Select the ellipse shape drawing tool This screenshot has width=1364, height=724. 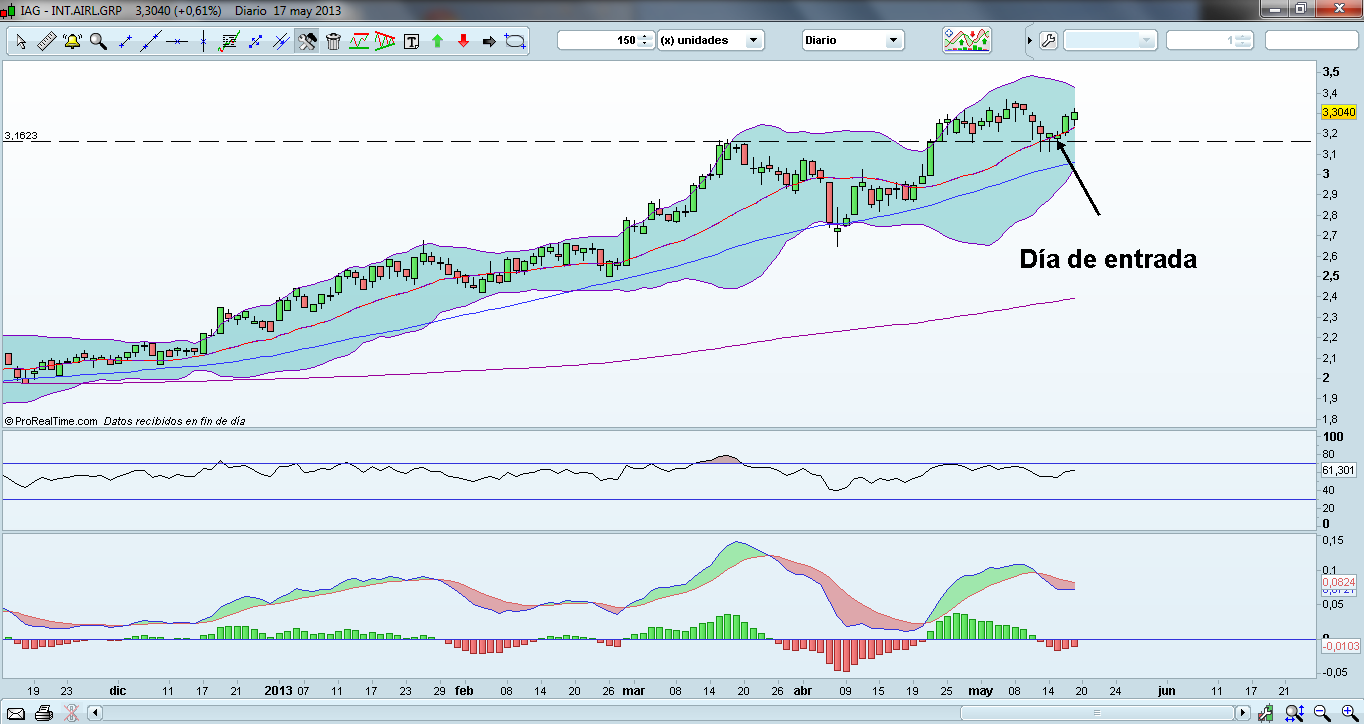click(x=515, y=41)
